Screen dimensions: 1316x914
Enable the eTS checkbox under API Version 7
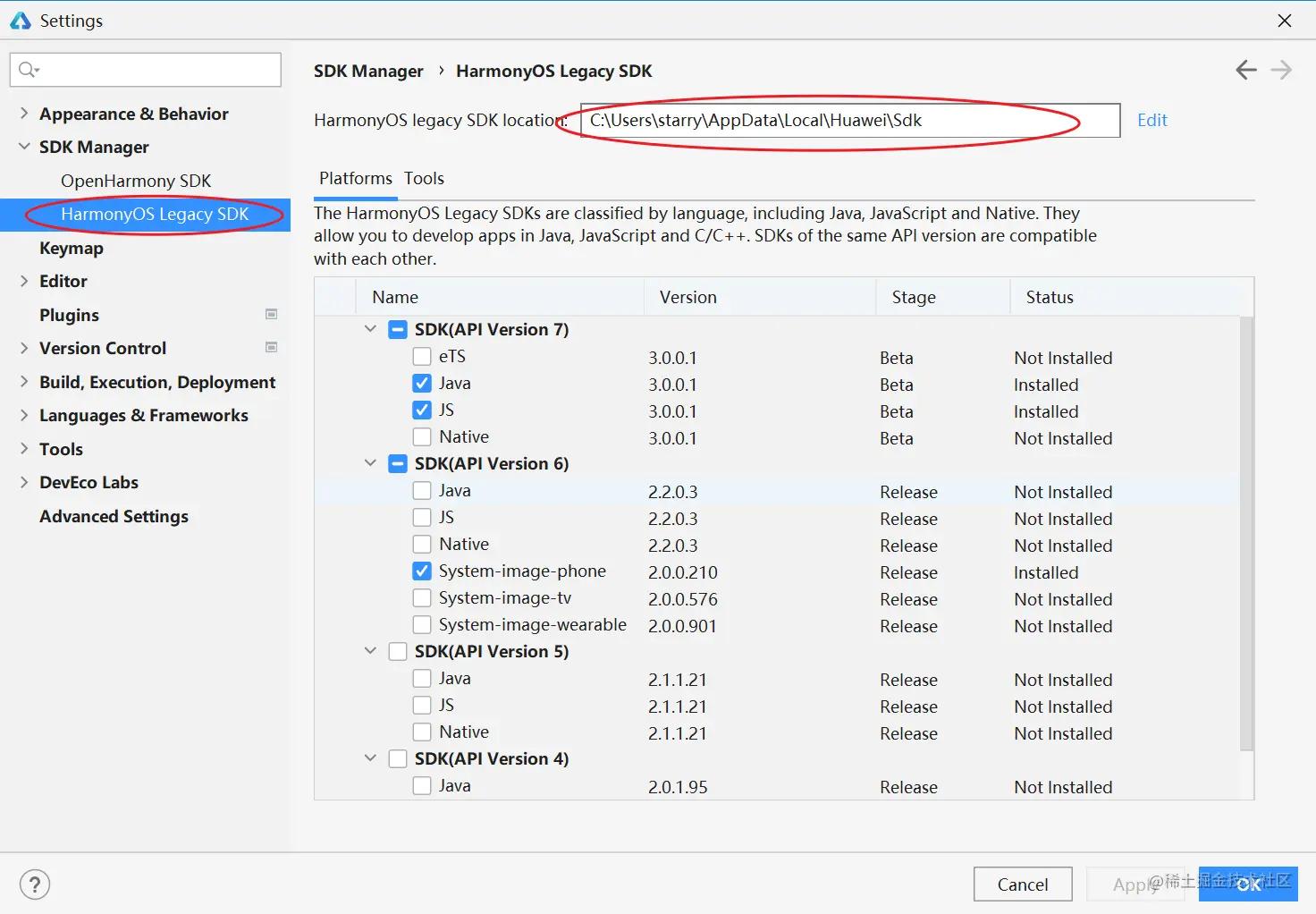(422, 356)
